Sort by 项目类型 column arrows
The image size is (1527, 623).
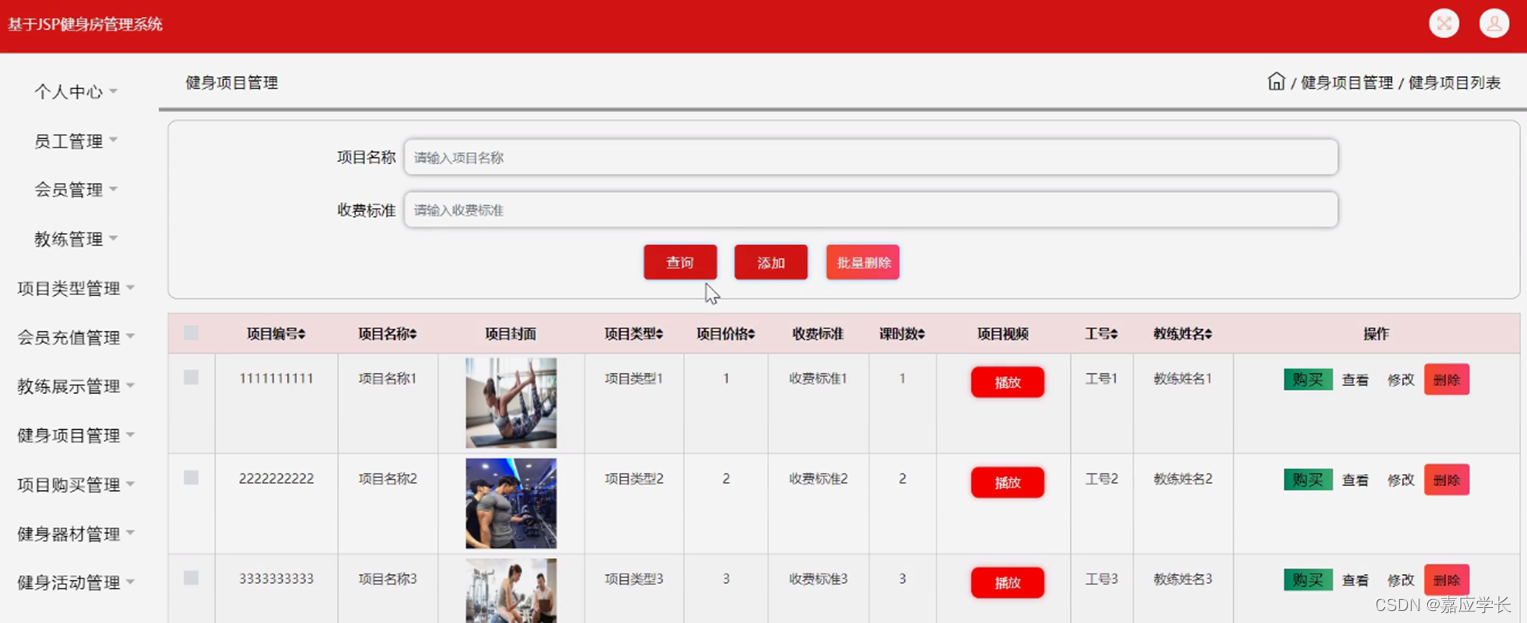pos(659,334)
